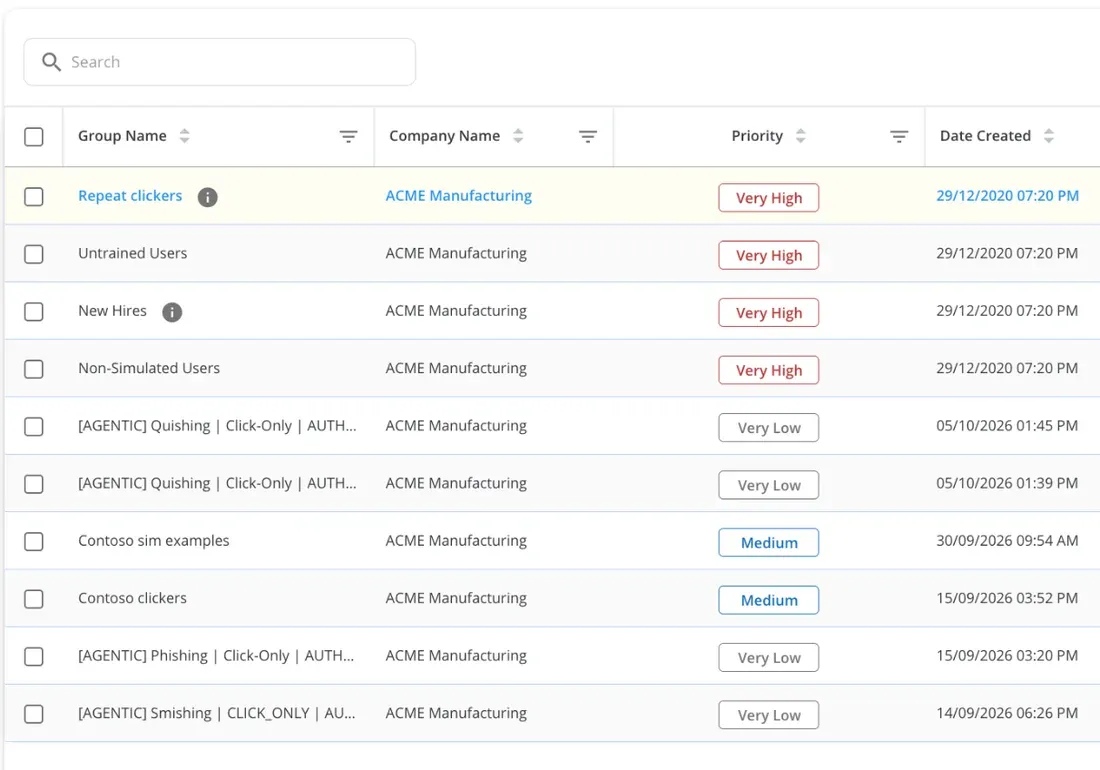Click the Priority column header label
Viewport: 1100px width, 770px height.
(x=757, y=136)
